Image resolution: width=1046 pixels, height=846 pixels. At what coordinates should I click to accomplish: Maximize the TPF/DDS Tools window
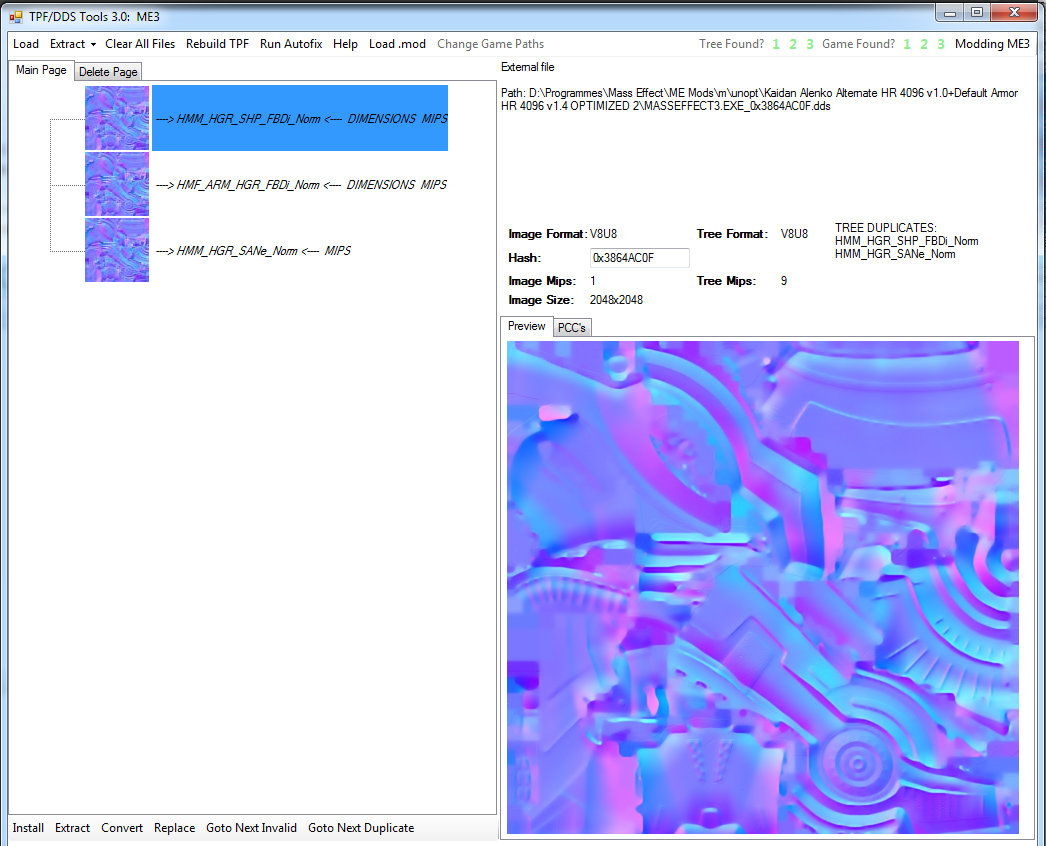point(977,12)
